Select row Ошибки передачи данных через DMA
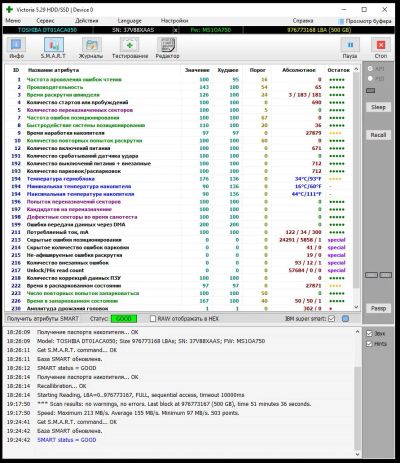Image resolution: width=400 pixels, height=463 pixels. 178,225
